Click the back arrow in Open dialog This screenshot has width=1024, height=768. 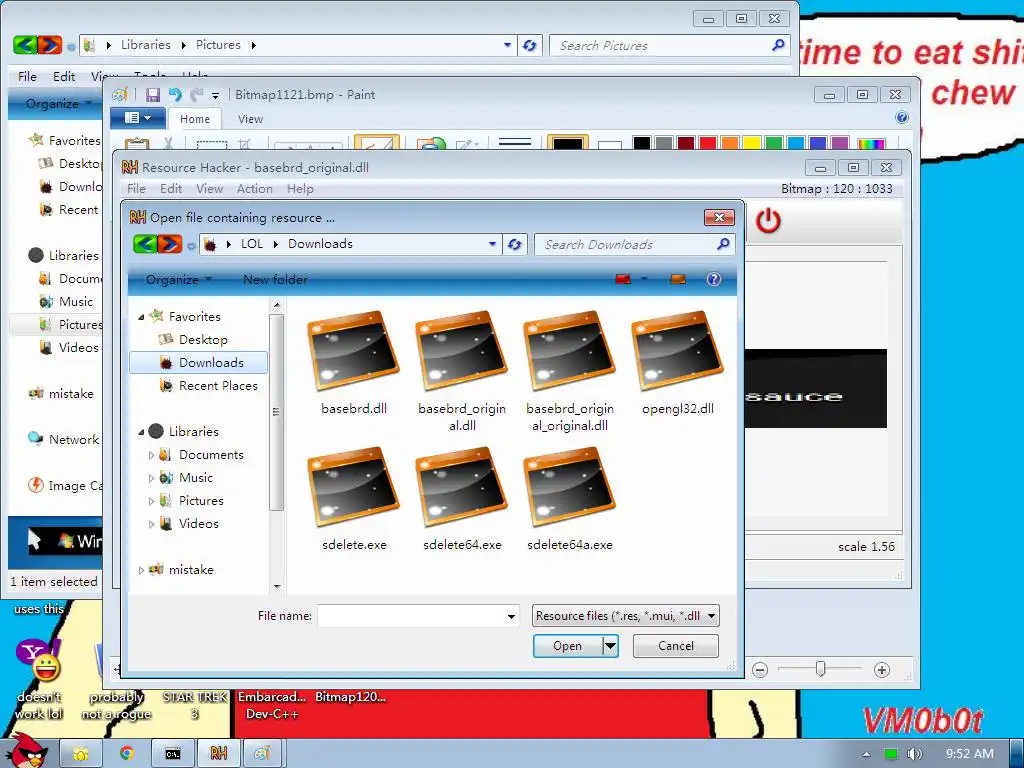[x=146, y=244]
